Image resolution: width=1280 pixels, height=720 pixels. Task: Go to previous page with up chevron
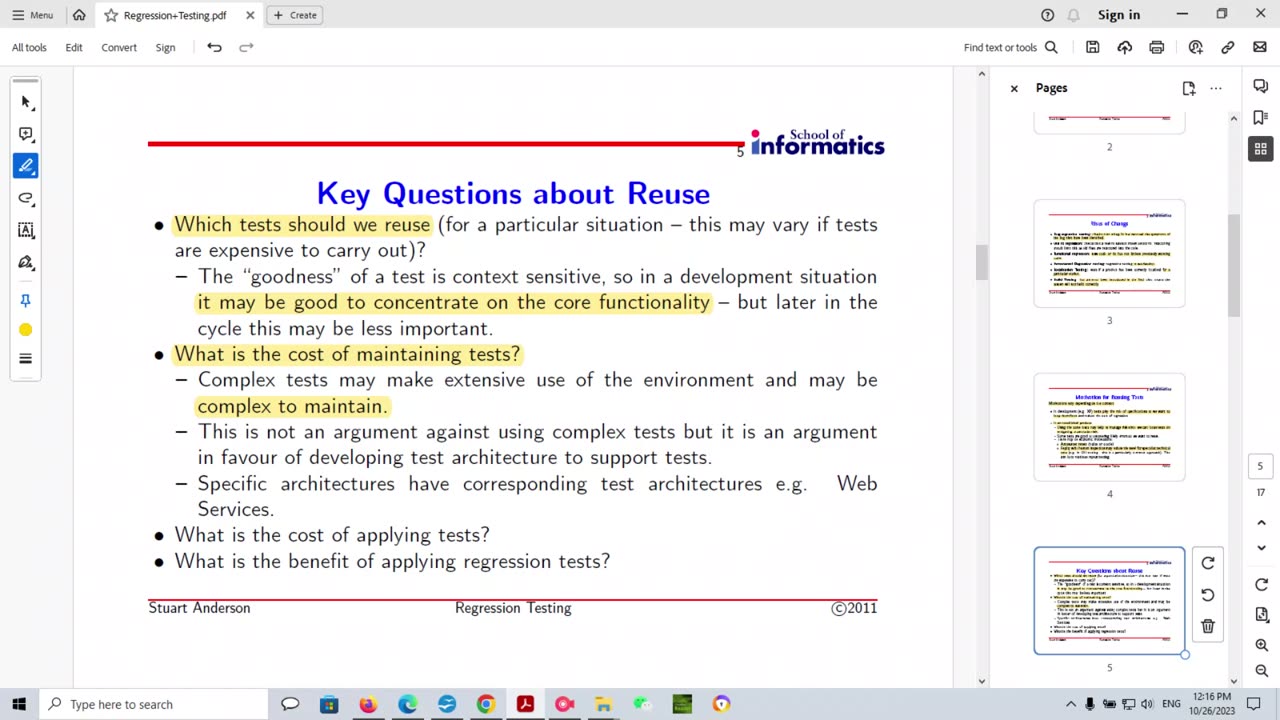[x=1260, y=523]
